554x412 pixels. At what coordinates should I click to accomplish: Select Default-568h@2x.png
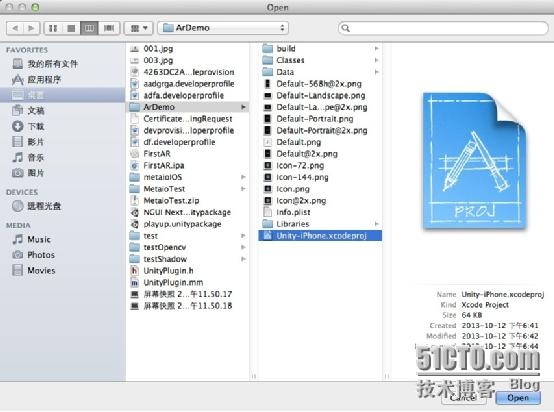pos(320,84)
